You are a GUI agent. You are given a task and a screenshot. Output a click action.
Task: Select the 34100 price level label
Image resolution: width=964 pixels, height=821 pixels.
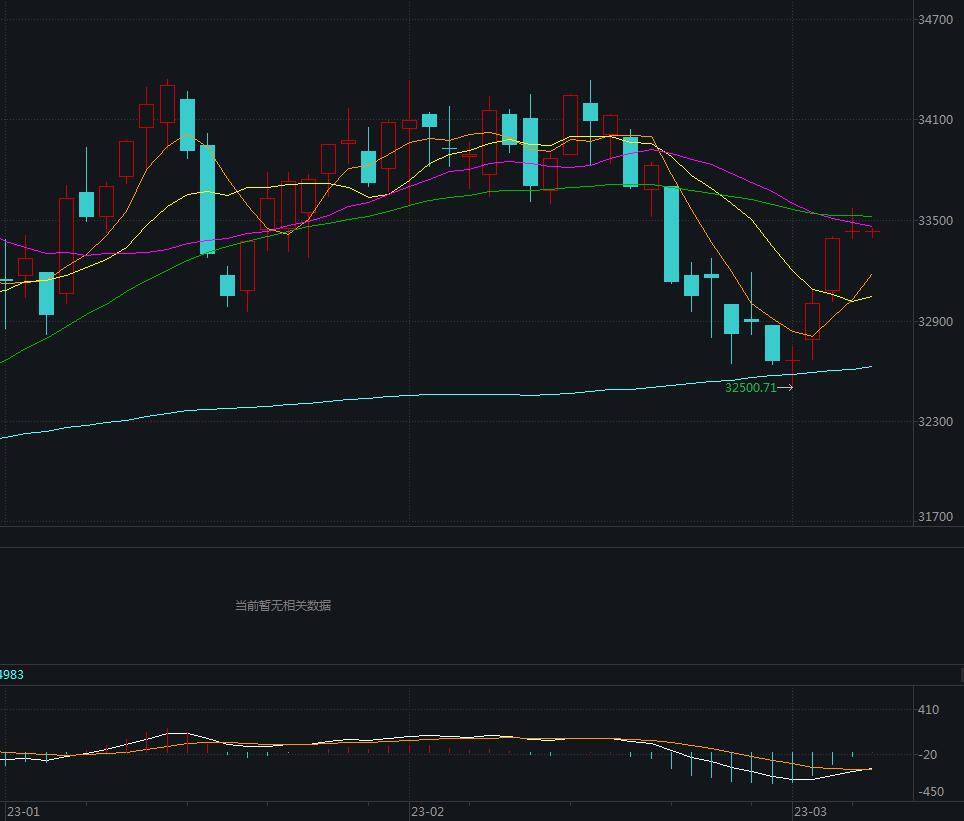point(935,120)
